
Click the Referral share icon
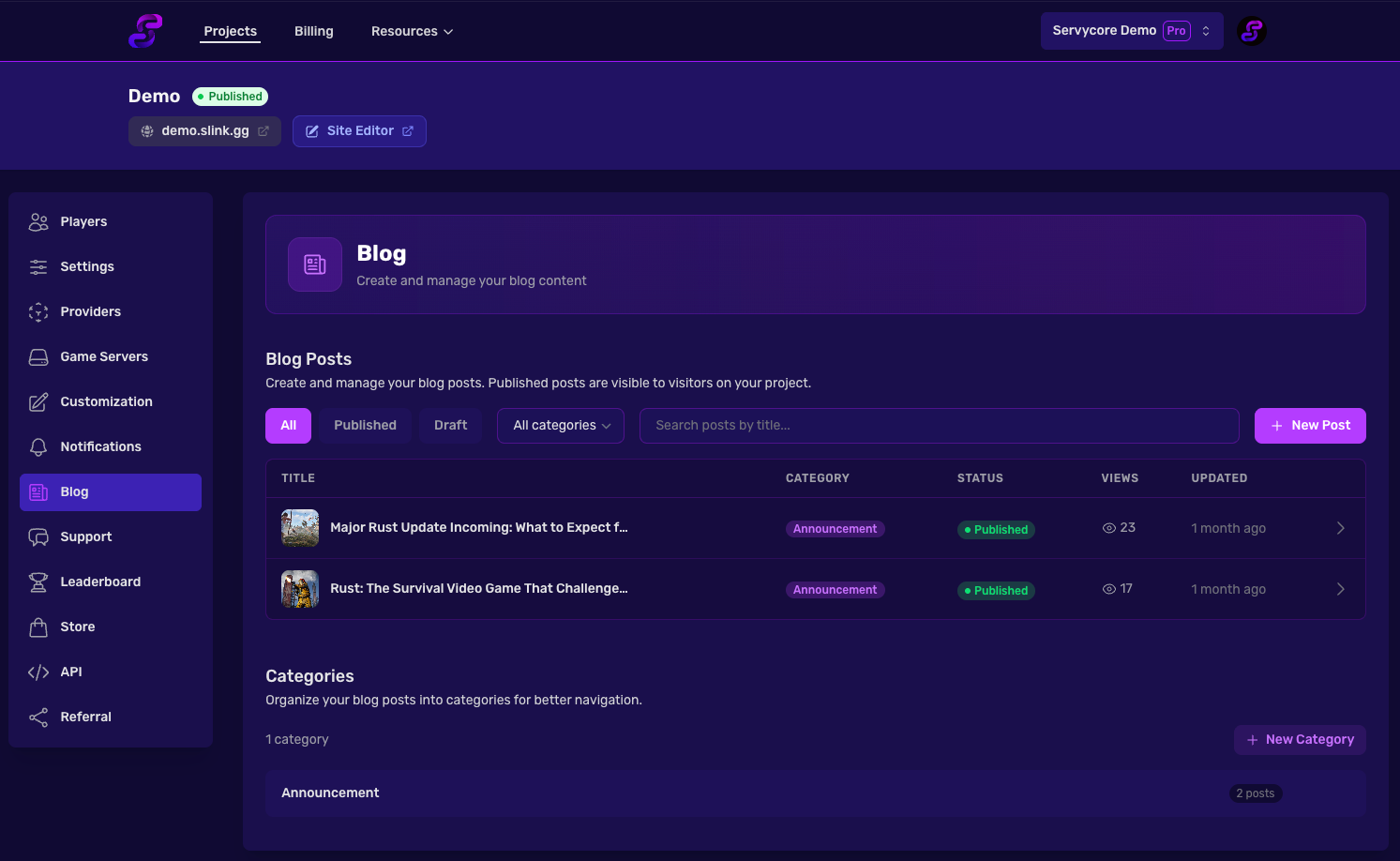[38, 717]
